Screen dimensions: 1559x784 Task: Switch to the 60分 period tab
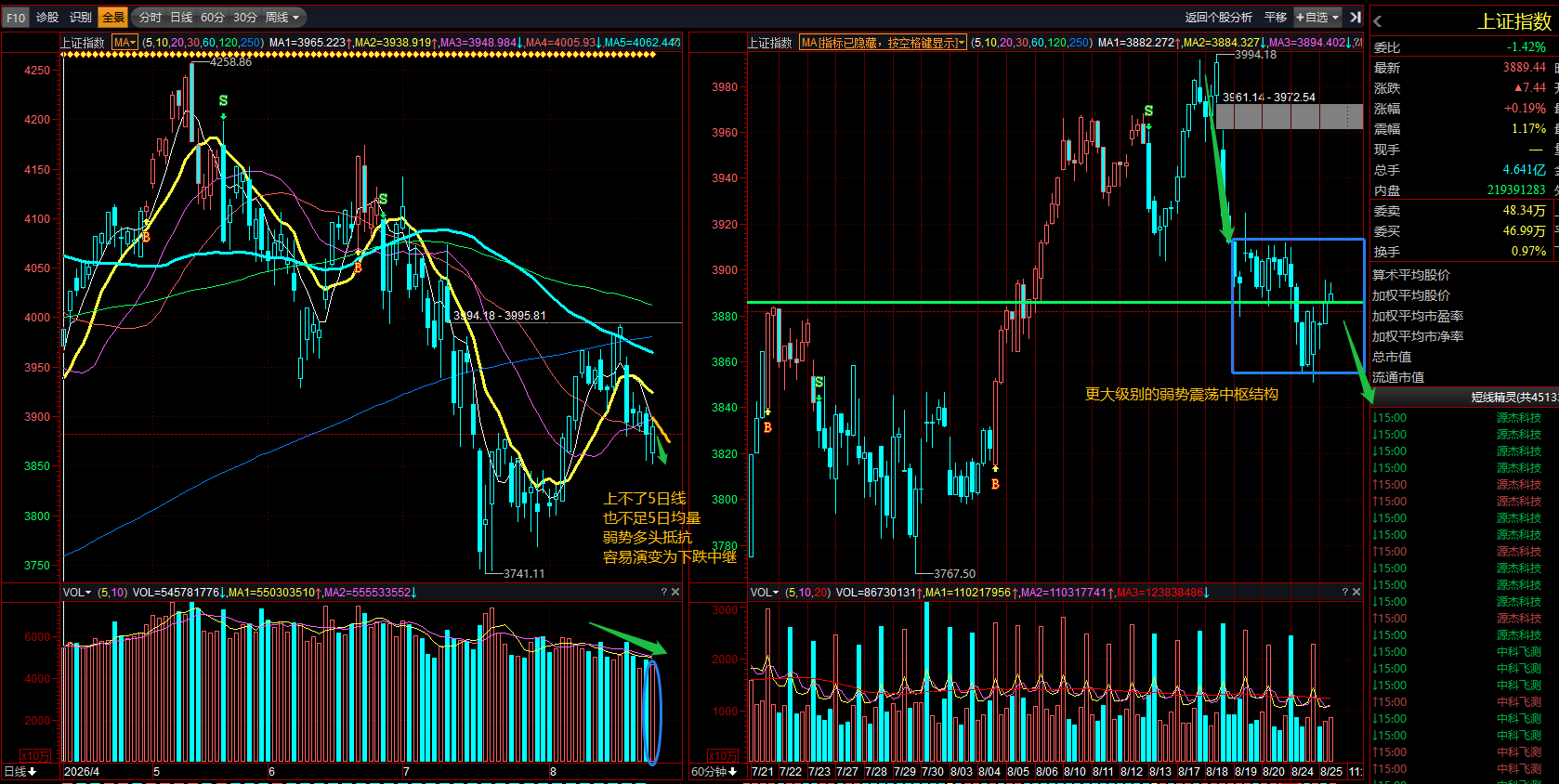pyautogui.click(x=213, y=18)
